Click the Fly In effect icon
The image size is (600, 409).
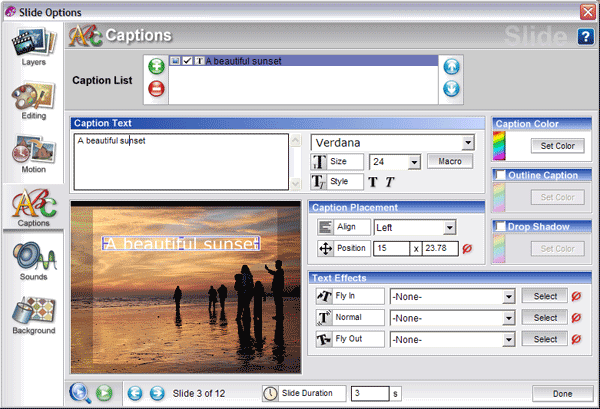tap(324, 296)
